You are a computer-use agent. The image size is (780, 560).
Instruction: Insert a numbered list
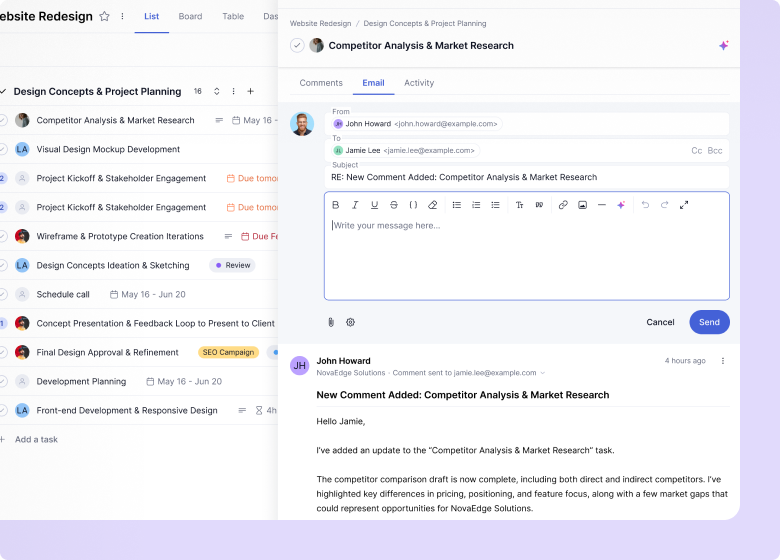(476, 205)
